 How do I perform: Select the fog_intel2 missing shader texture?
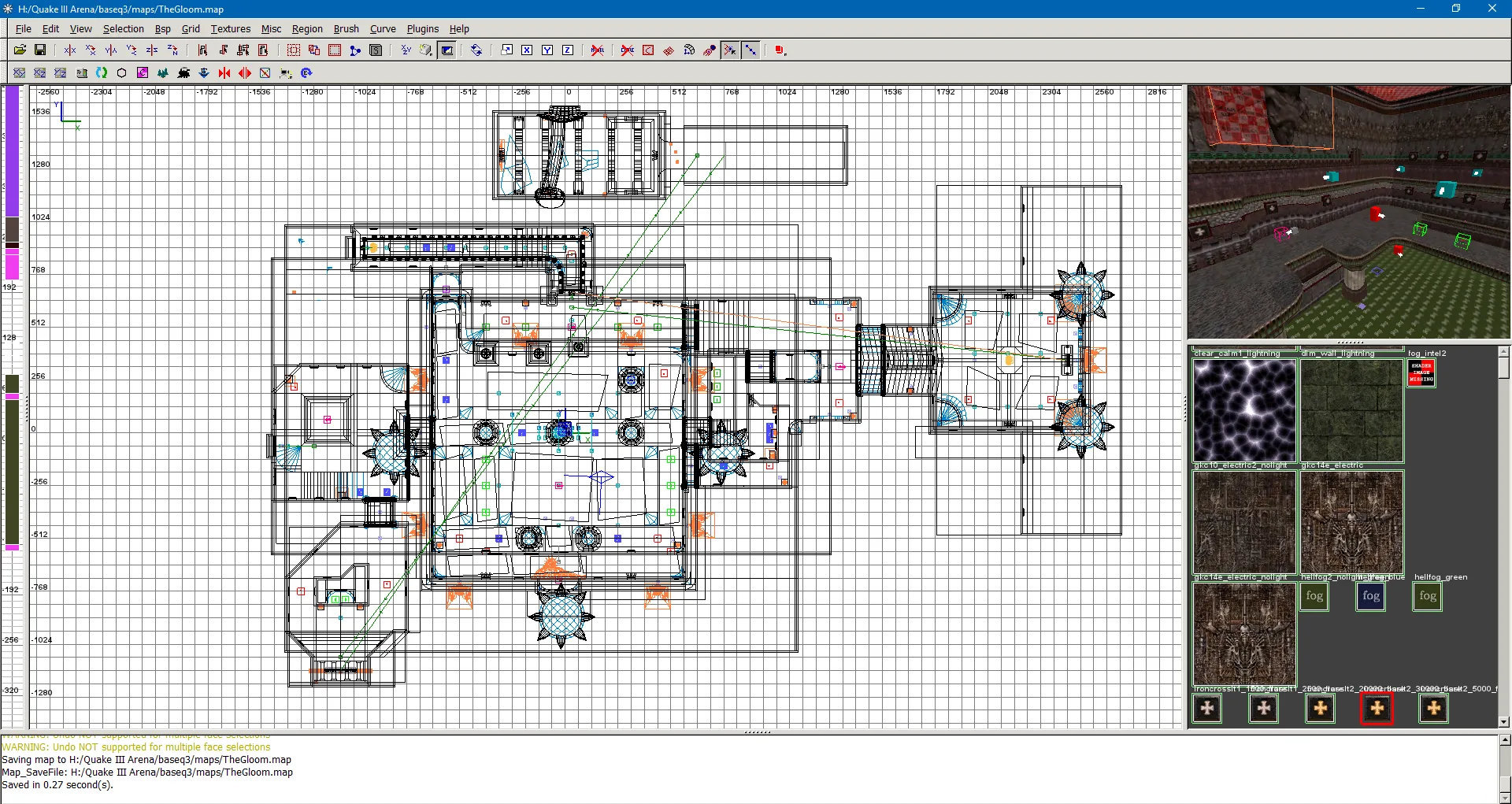pyautogui.click(x=1421, y=372)
